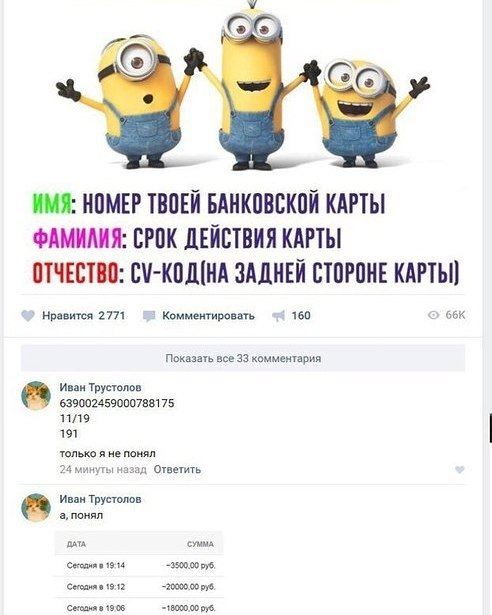Click the Комментировать button
The height and width of the screenshot is (615, 492).
208,316
